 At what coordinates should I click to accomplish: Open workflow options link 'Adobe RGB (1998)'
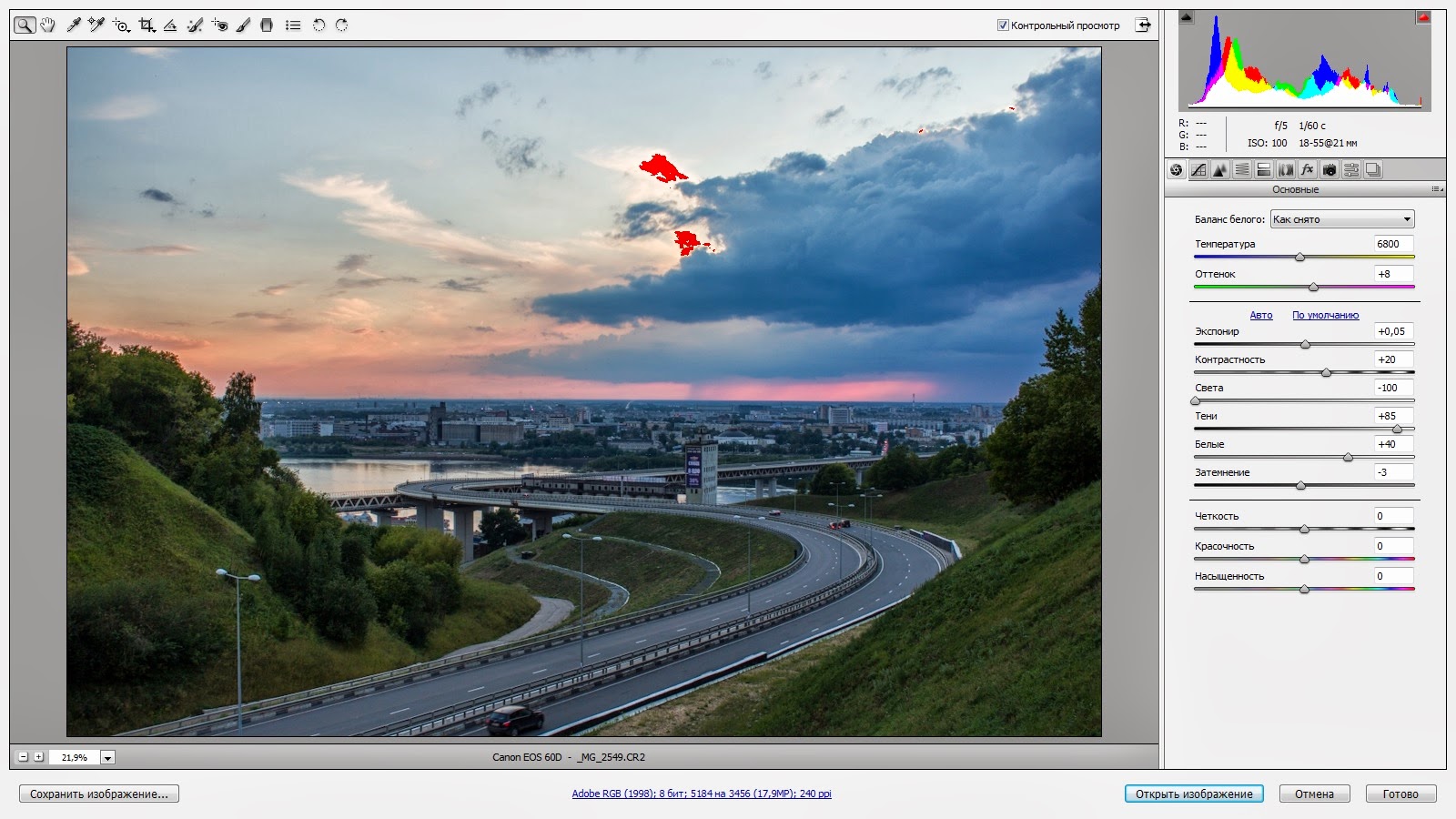[x=702, y=794]
